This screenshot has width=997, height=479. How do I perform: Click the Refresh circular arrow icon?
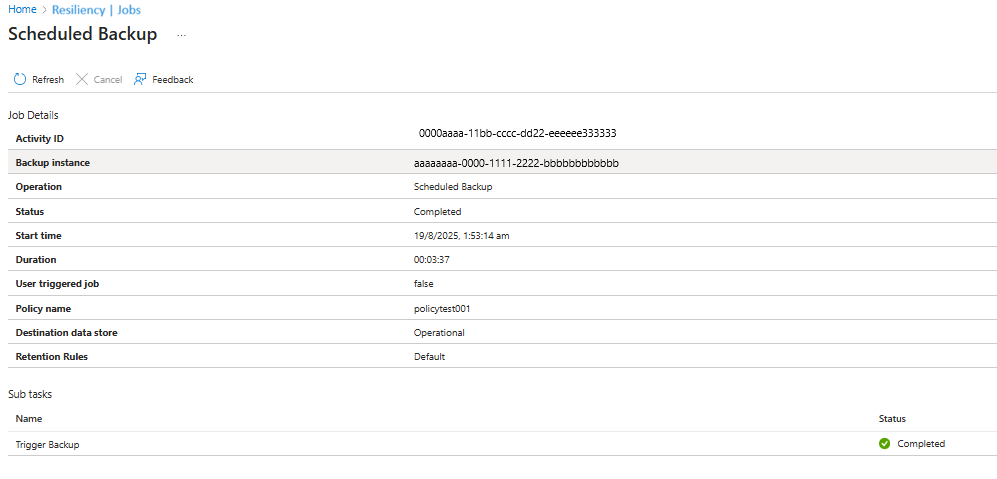click(20, 80)
